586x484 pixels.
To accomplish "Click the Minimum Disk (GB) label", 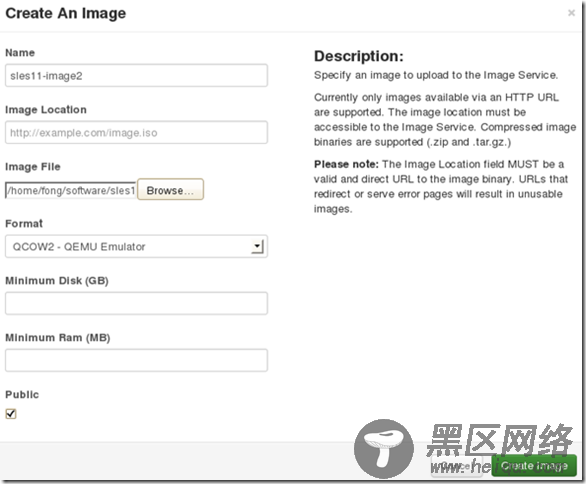I will click(x=57, y=281).
